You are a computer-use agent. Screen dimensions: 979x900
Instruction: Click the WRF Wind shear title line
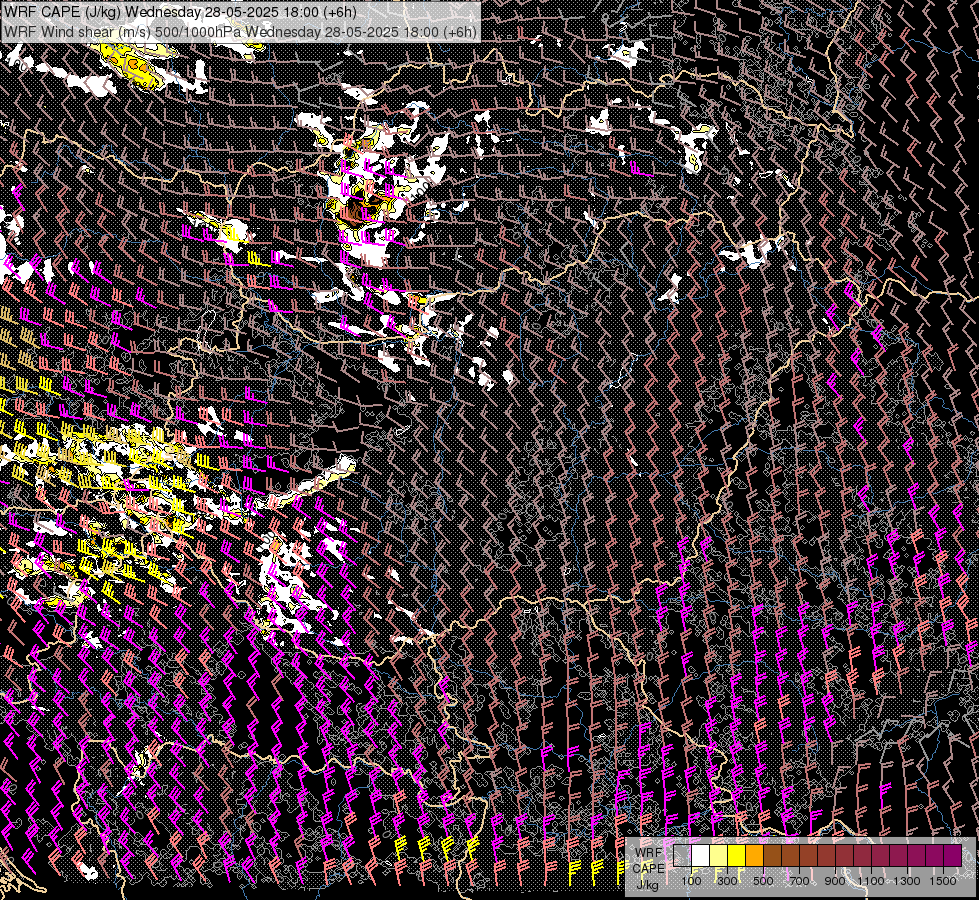coord(240,31)
